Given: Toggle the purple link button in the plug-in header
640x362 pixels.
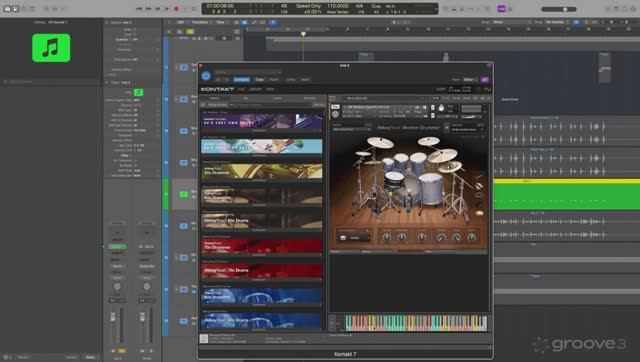Looking at the screenshot, I should click(484, 80).
